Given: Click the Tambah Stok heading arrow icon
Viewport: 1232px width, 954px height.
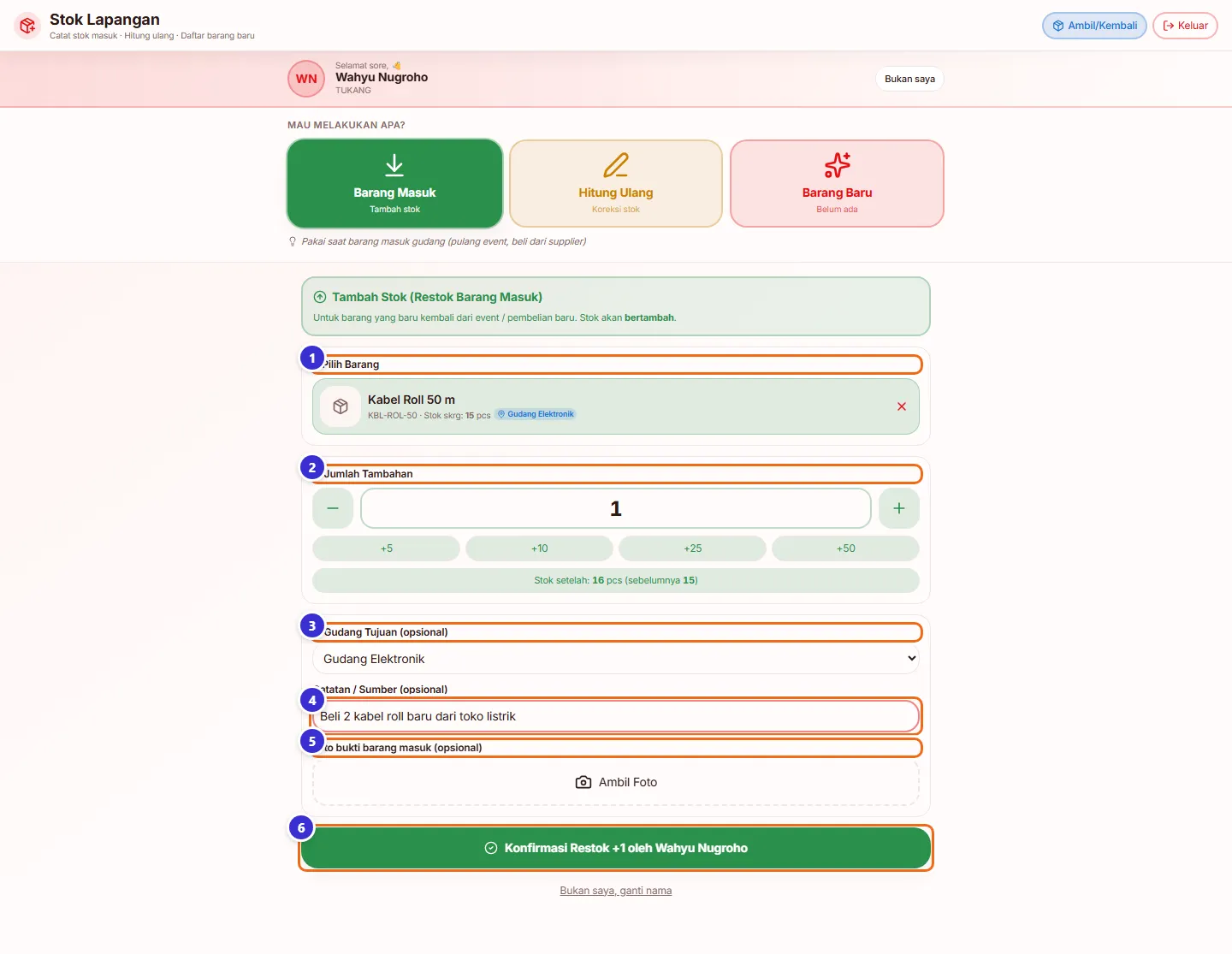Looking at the screenshot, I should click(320, 297).
